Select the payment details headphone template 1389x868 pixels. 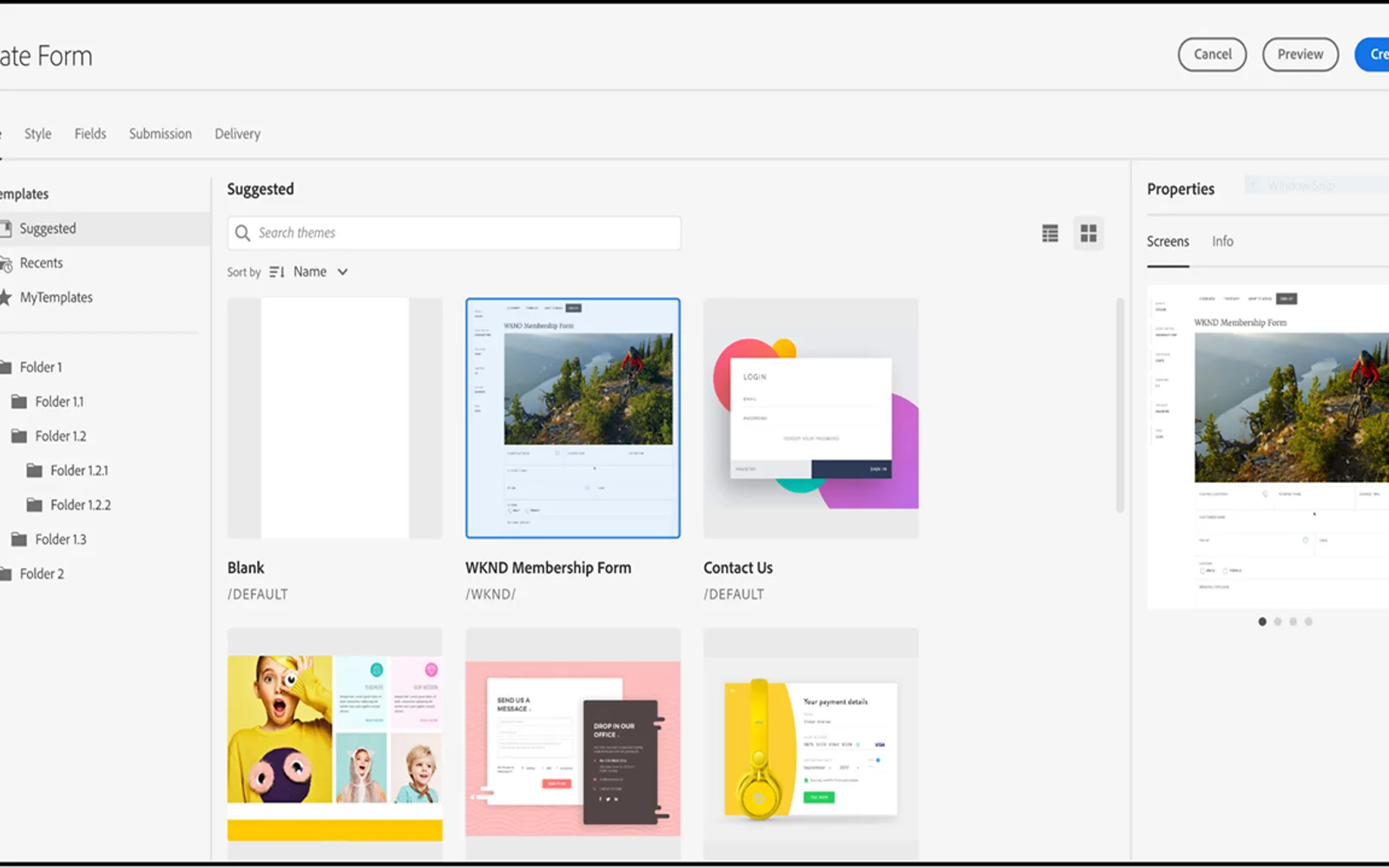[811, 744]
